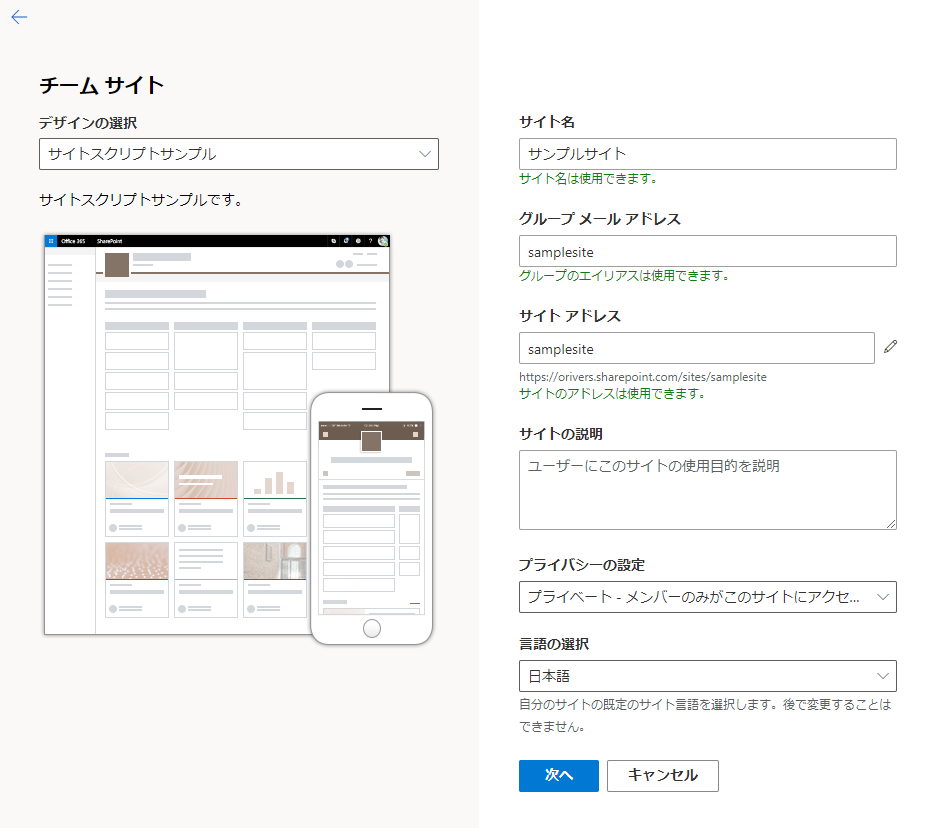Click the user avatar in preview header
Image resolution: width=934 pixels, height=828 pixels.
[x=383, y=241]
